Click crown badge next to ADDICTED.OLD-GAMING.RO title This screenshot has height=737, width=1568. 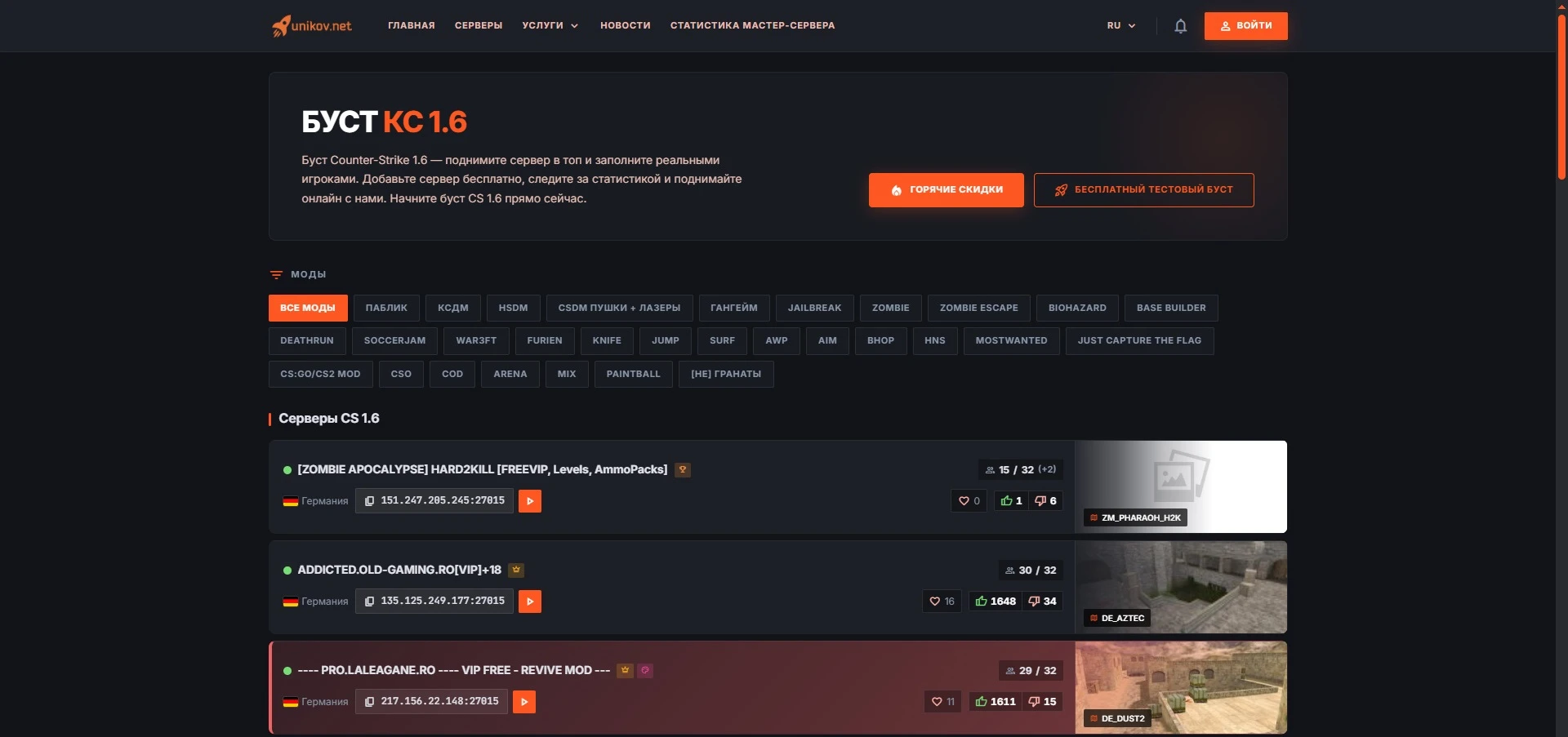tap(516, 571)
